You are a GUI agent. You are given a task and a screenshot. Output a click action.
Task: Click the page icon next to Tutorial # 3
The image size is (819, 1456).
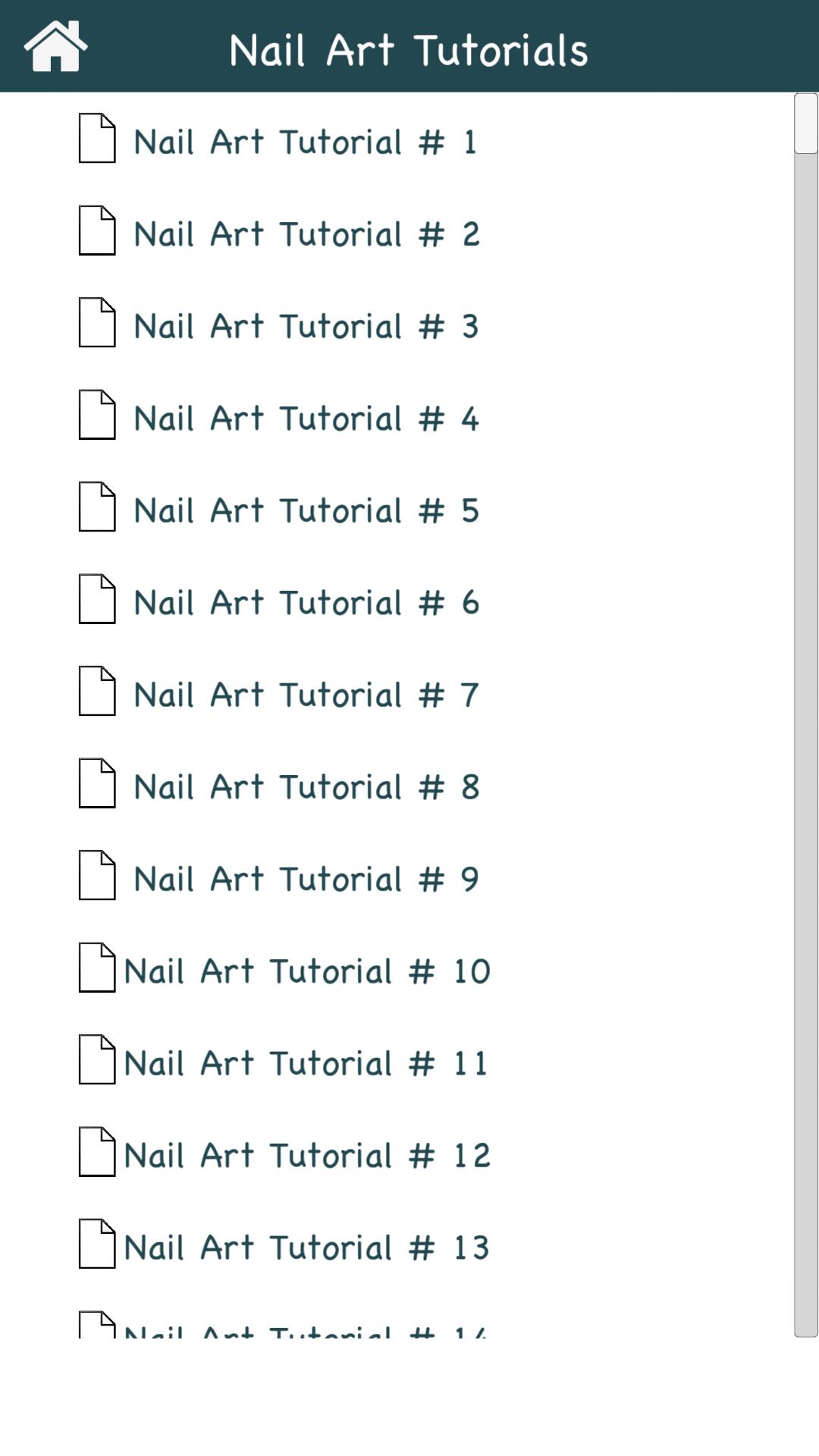pos(97,322)
